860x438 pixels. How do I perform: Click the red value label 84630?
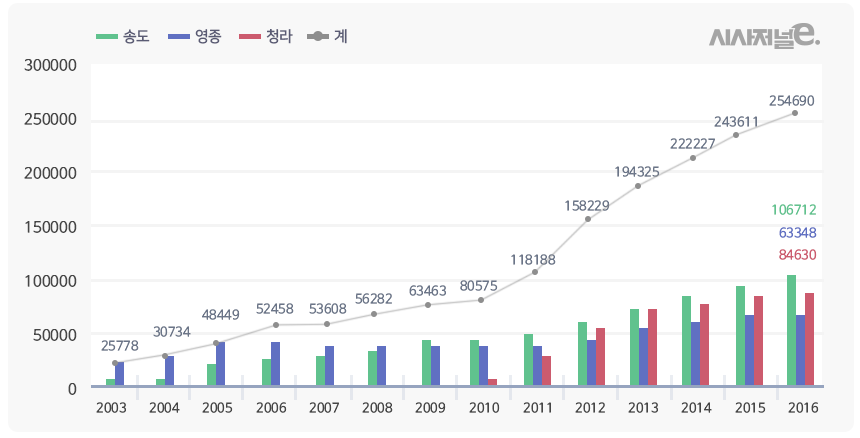797,255
